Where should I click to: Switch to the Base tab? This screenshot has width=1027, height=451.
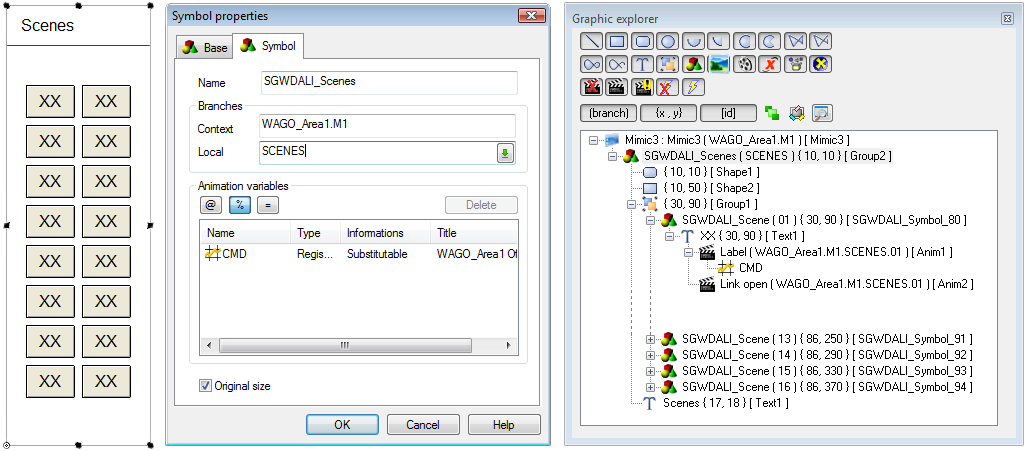pos(204,47)
